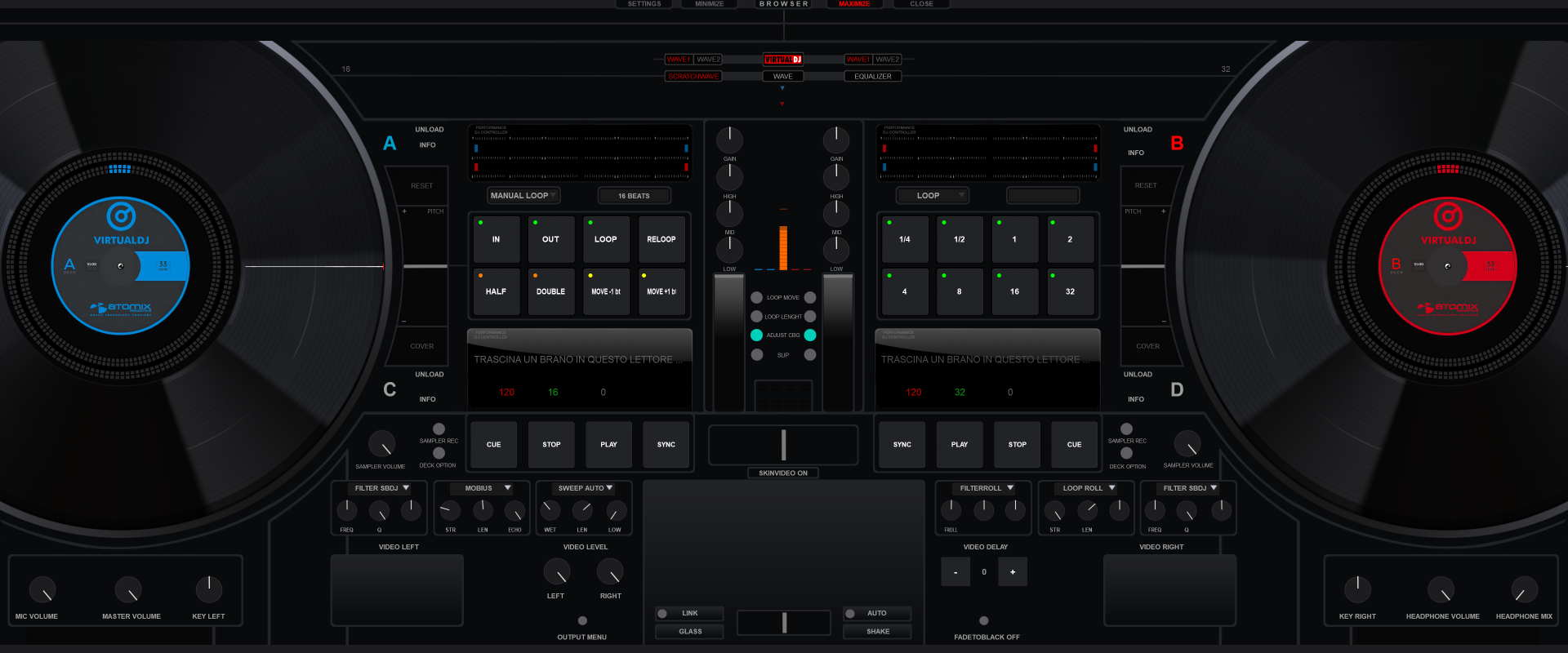Click the right channel MID knob
This screenshot has width=1568, height=653.
coord(836,213)
